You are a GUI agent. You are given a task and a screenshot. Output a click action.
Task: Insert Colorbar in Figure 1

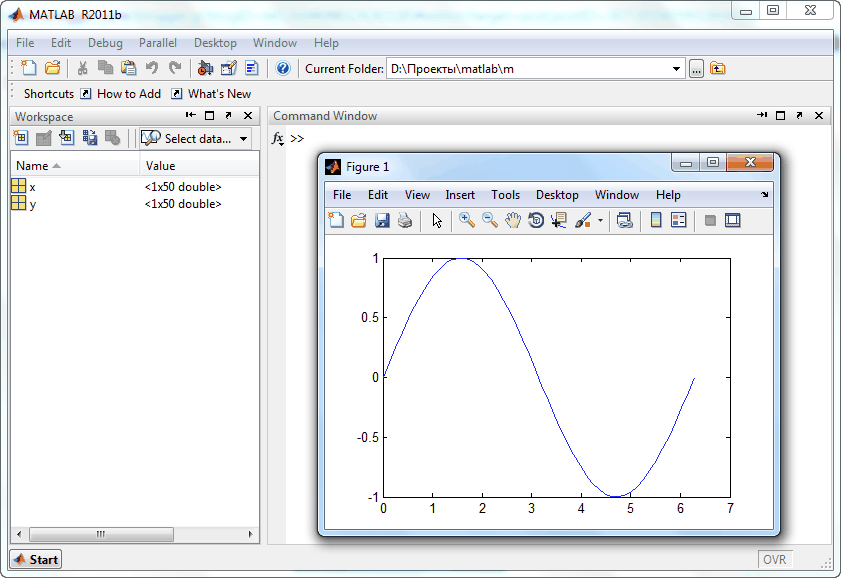click(655, 220)
